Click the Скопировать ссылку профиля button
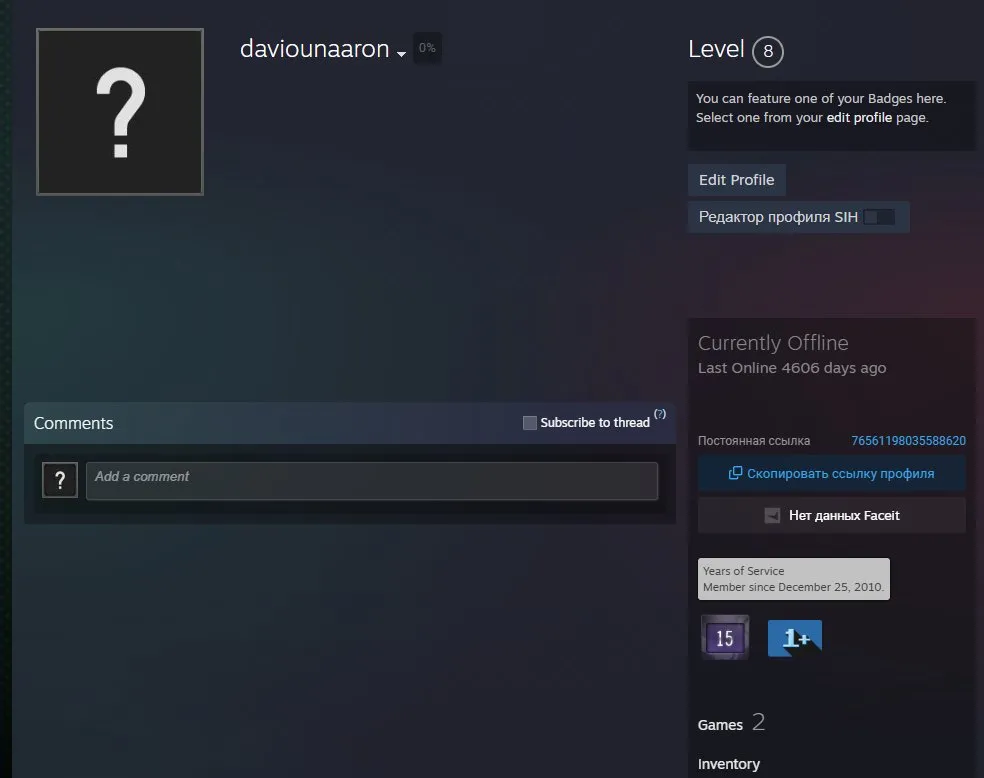This screenshot has height=778, width=984. pyautogui.click(x=832, y=474)
